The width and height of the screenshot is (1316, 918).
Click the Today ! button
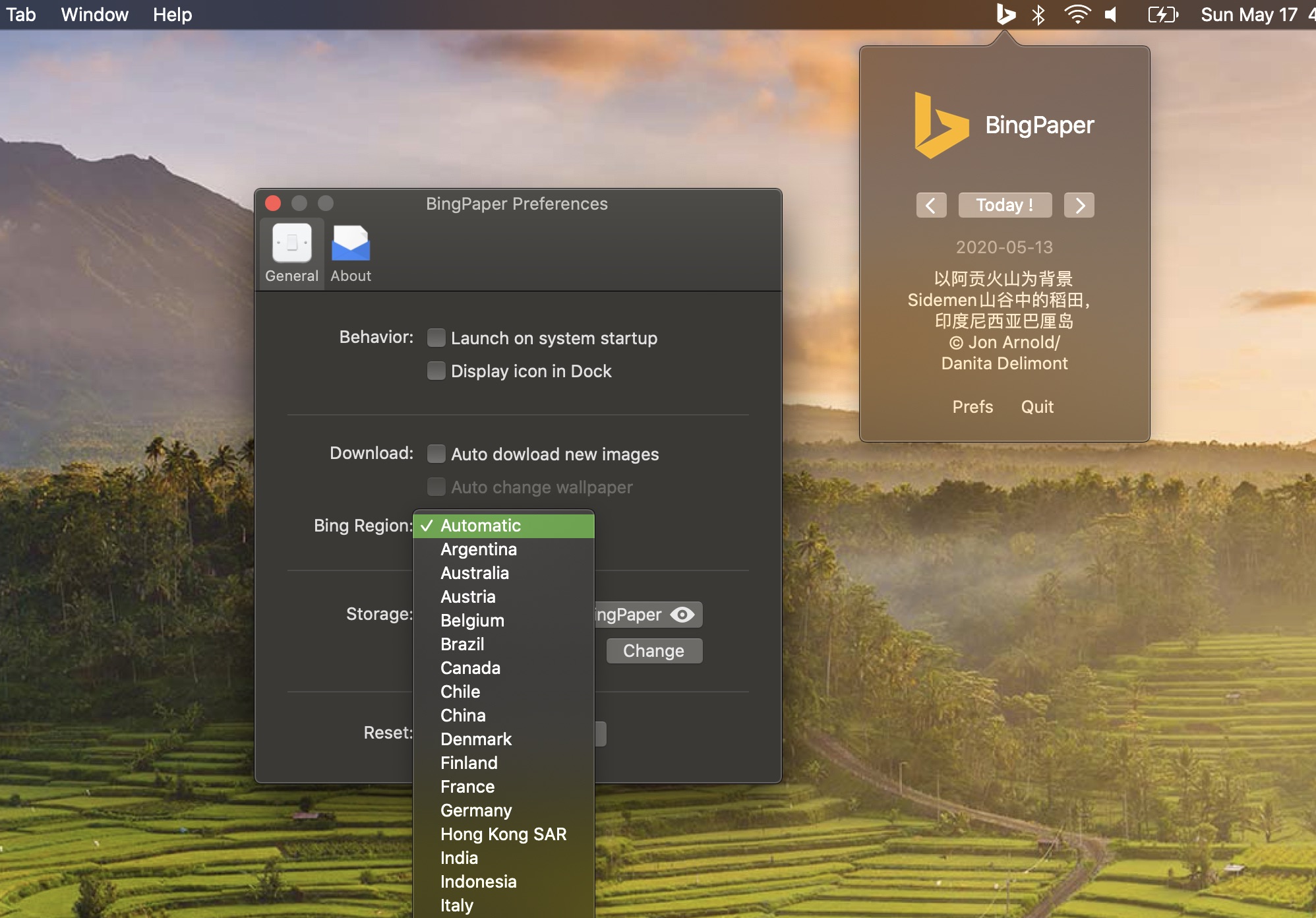click(x=1005, y=205)
